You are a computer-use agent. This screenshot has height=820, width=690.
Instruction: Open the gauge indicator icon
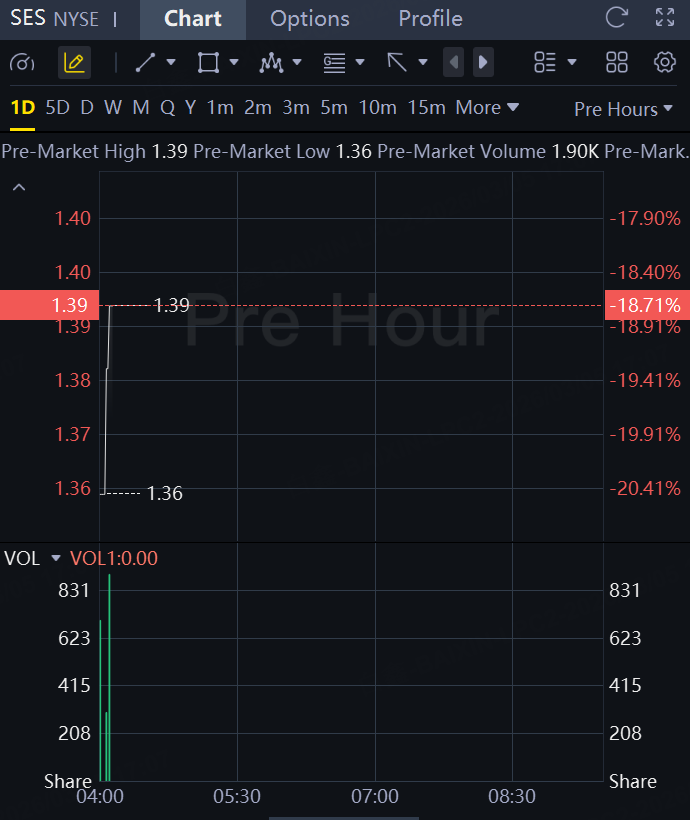[22, 63]
